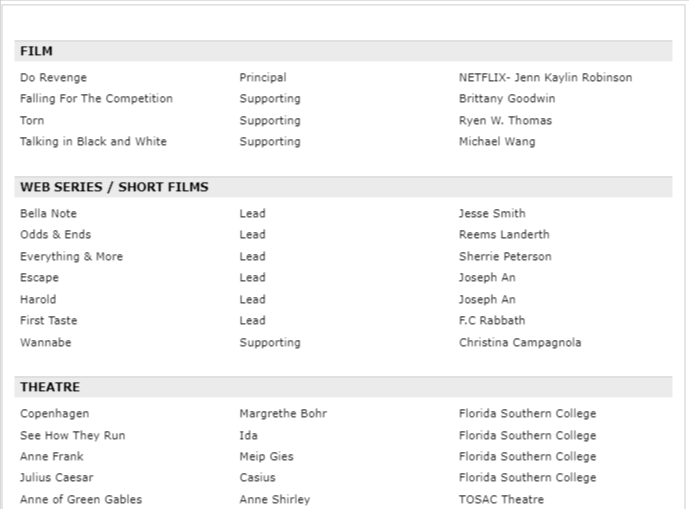The image size is (689, 509).
Task: Click the THEATRE section header
Action: click(x=50, y=387)
